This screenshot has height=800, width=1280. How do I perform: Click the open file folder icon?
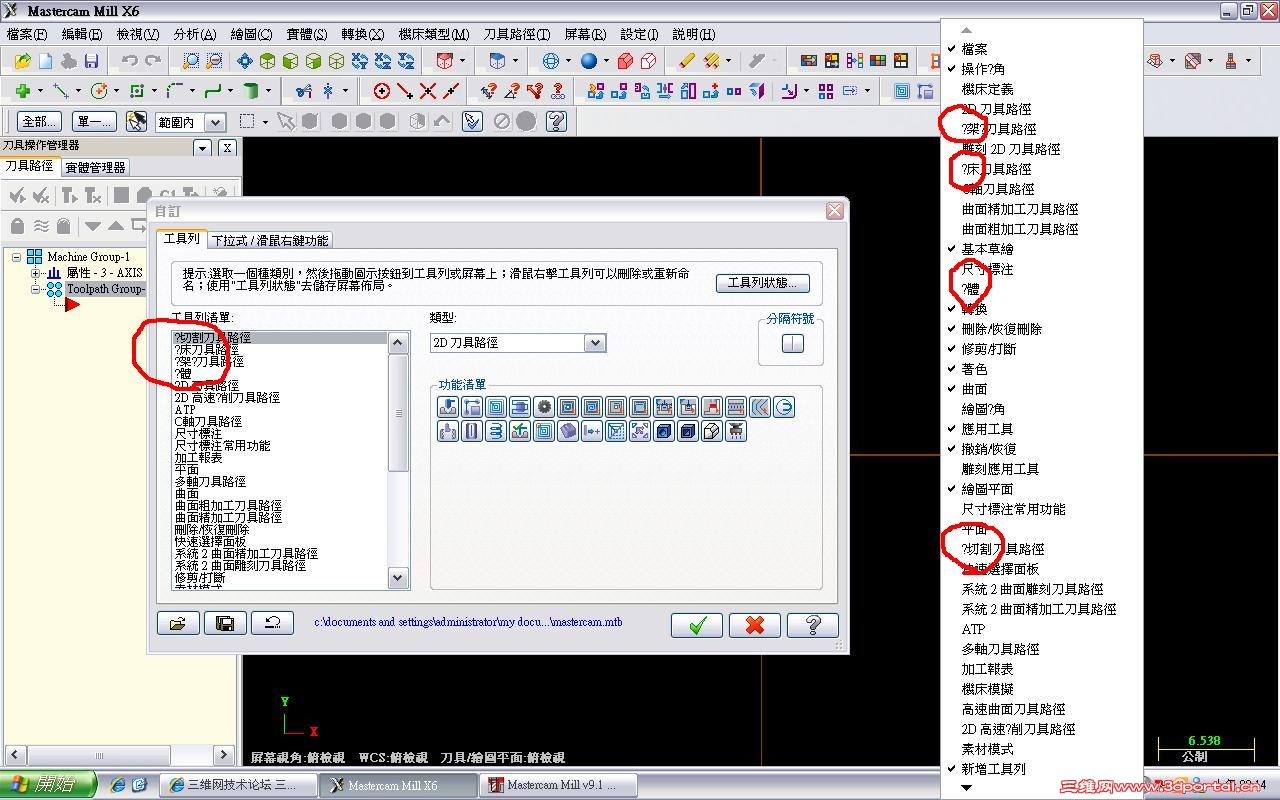pos(22,61)
